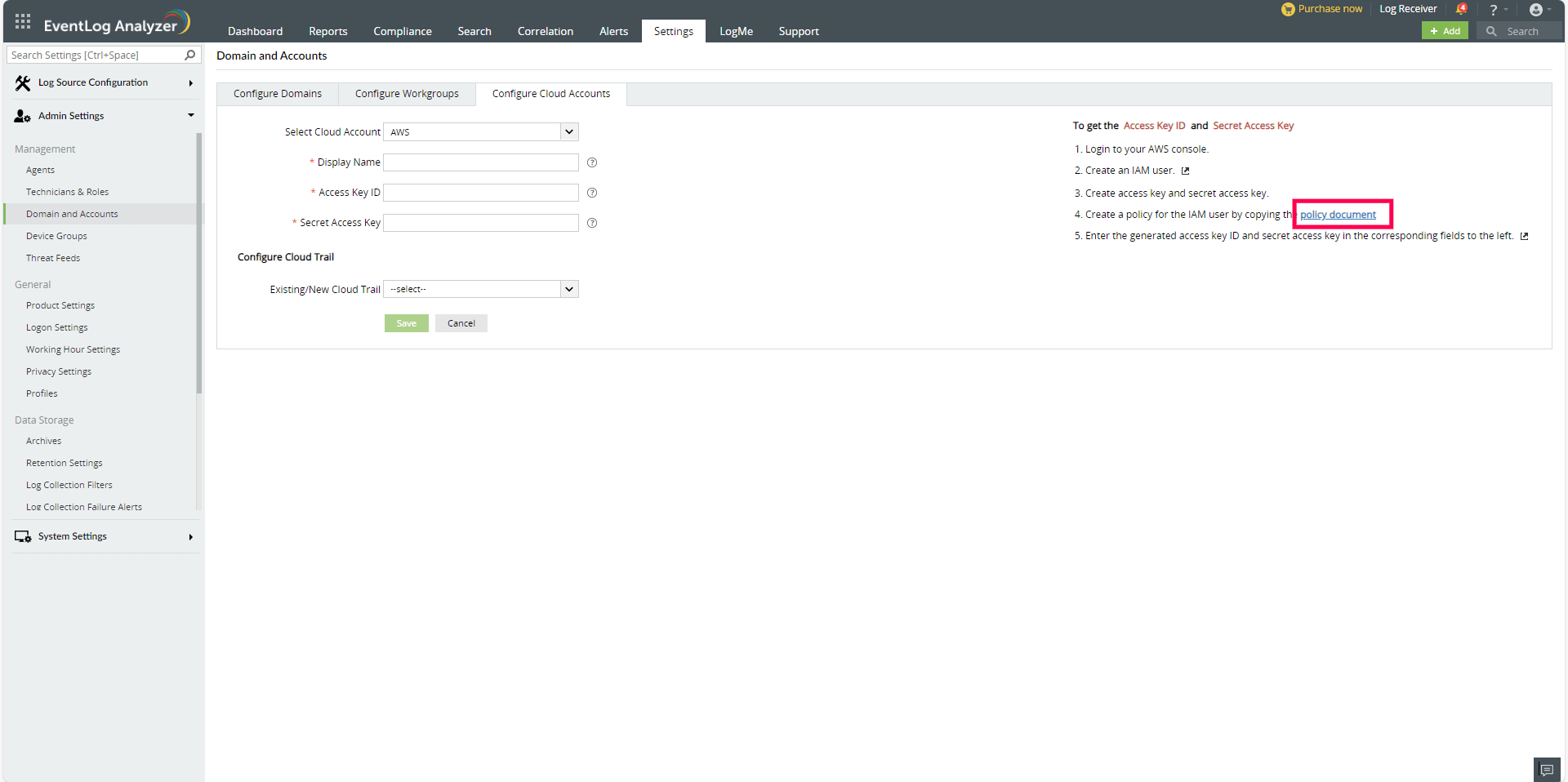Open the Select Cloud Account dropdown
The height and width of the screenshot is (782, 1568).
(569, 131)
